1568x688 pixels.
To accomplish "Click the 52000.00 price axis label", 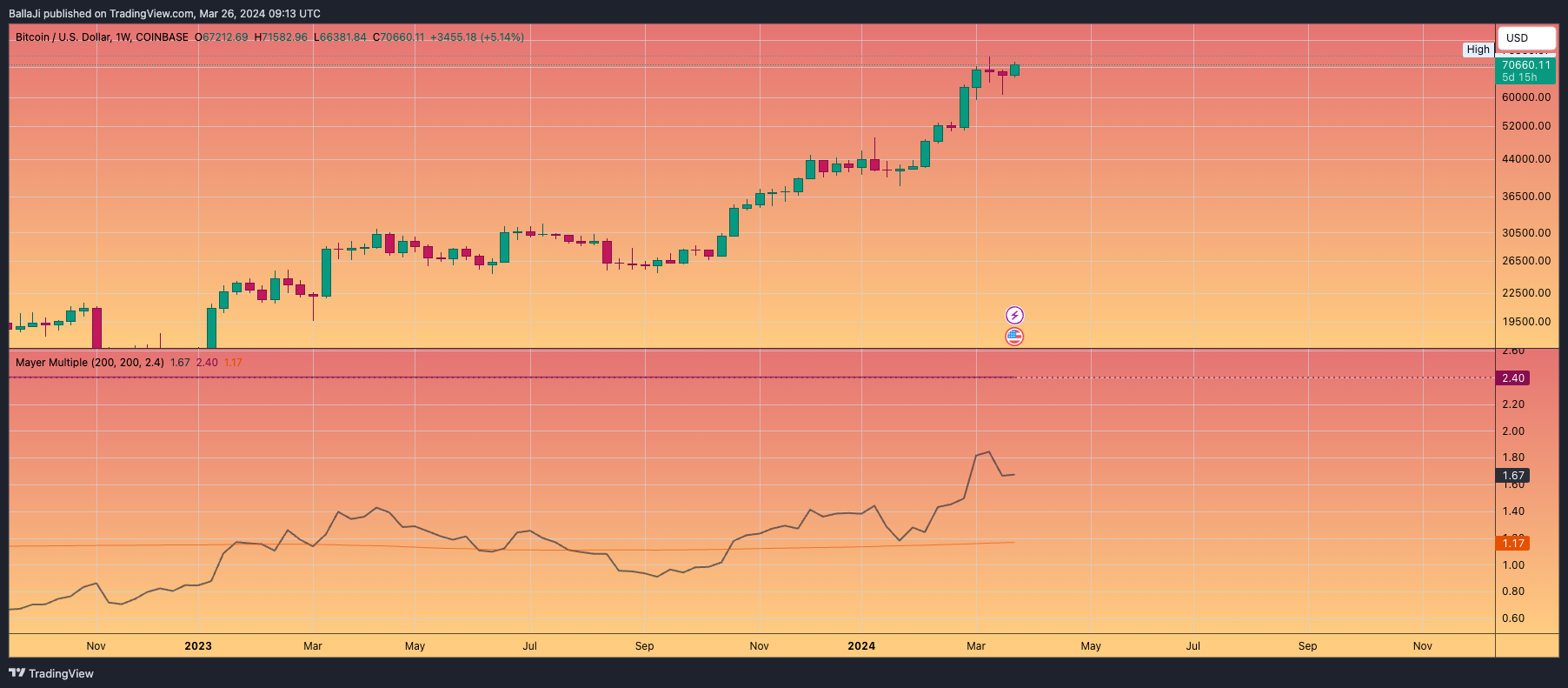I will (1525, 126).
